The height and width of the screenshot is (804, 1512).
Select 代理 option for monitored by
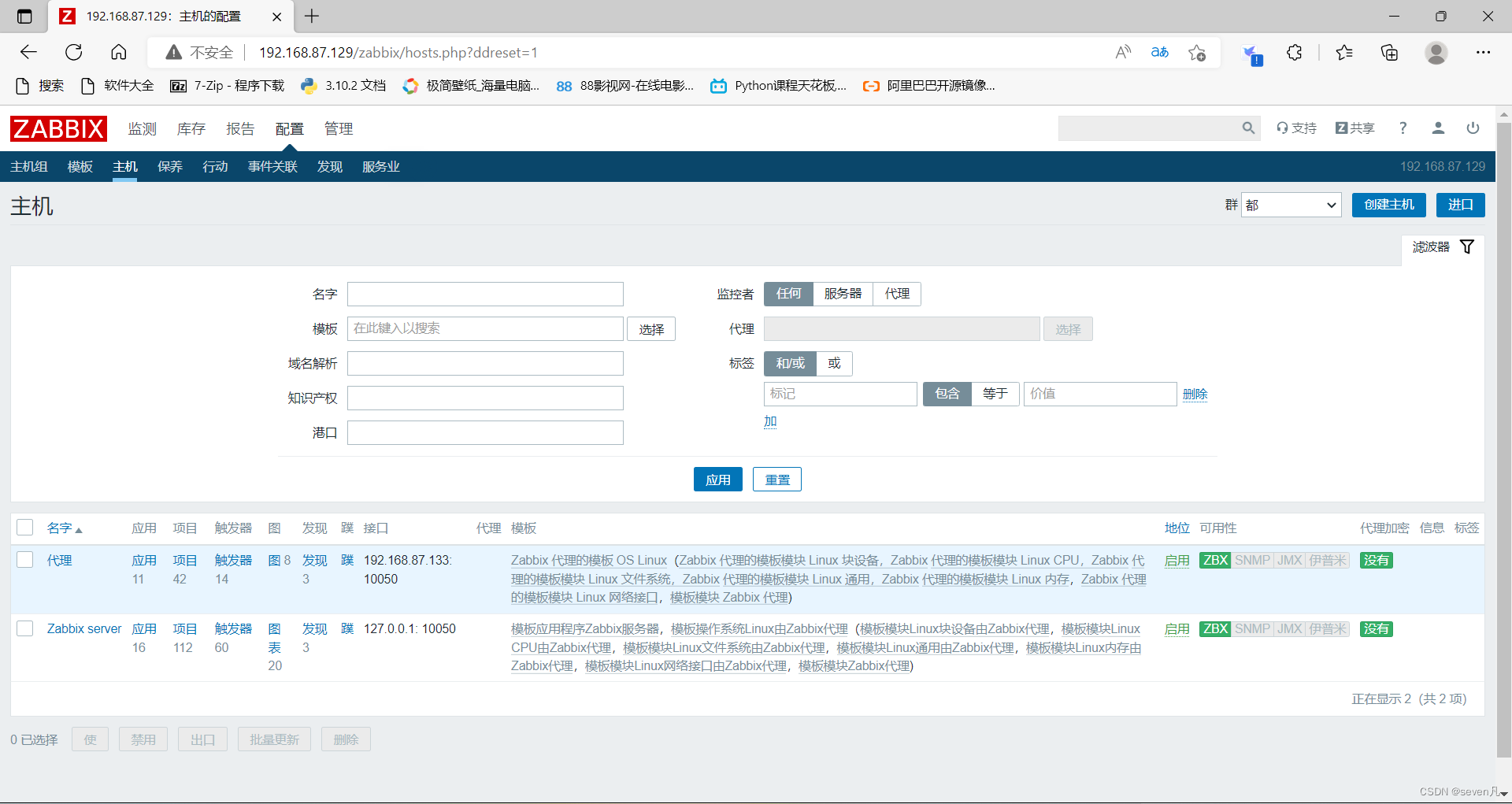pyautogui.click(x=897, y=294)
